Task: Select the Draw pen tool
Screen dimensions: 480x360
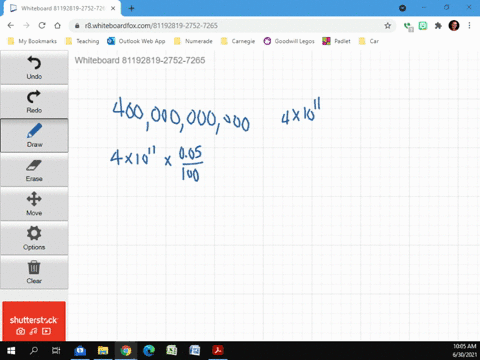Action: [34, 135]
